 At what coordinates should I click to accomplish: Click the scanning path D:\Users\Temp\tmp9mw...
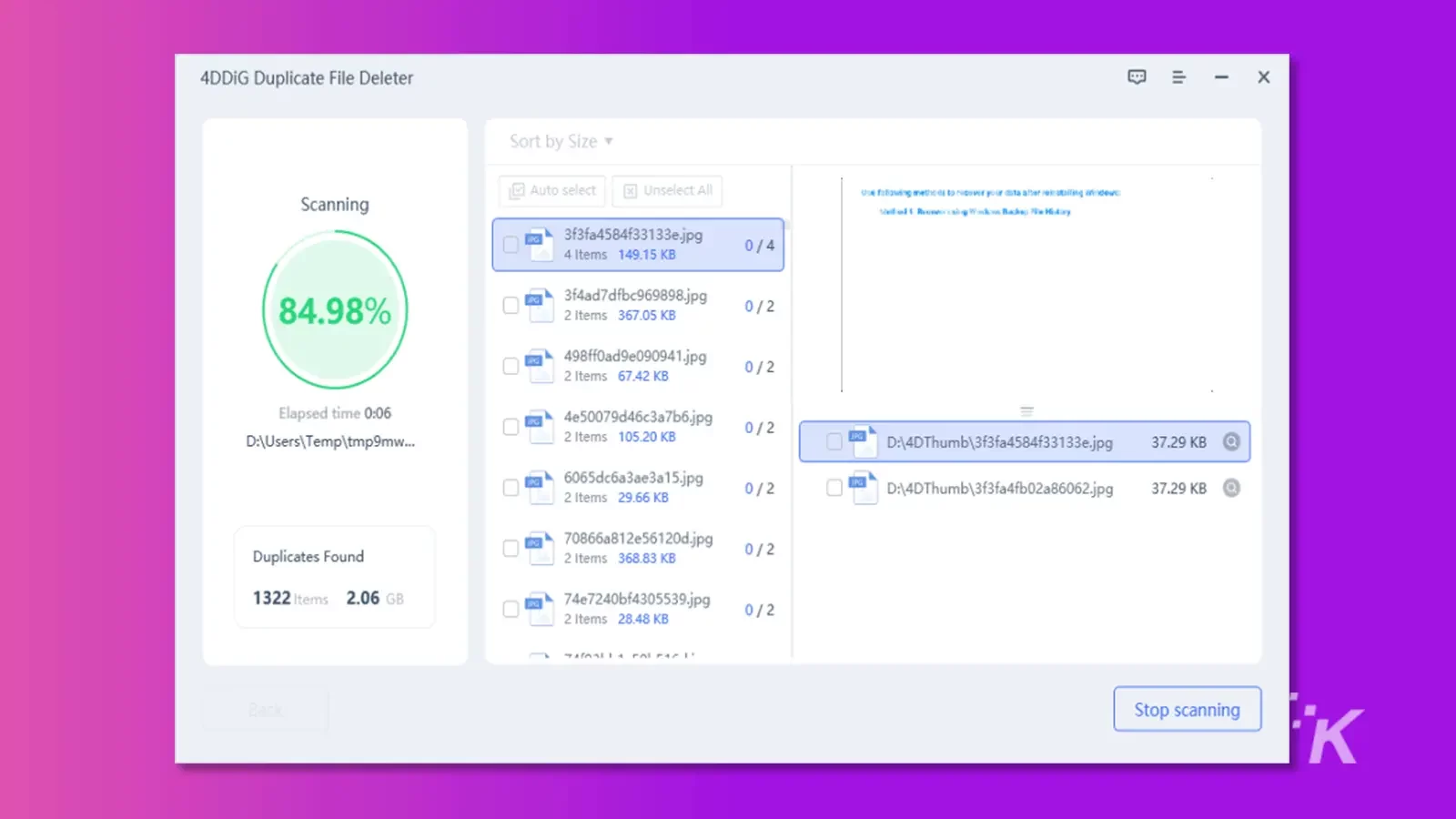[330, 441]
